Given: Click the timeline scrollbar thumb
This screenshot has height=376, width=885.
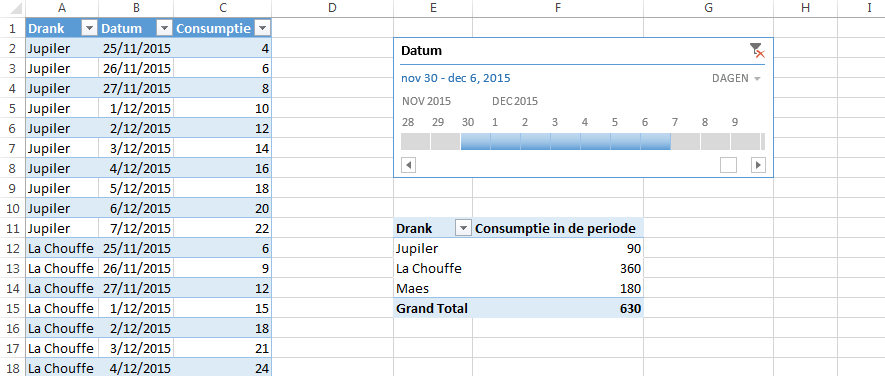Looking at the screenshot, I should pos(729,165).
